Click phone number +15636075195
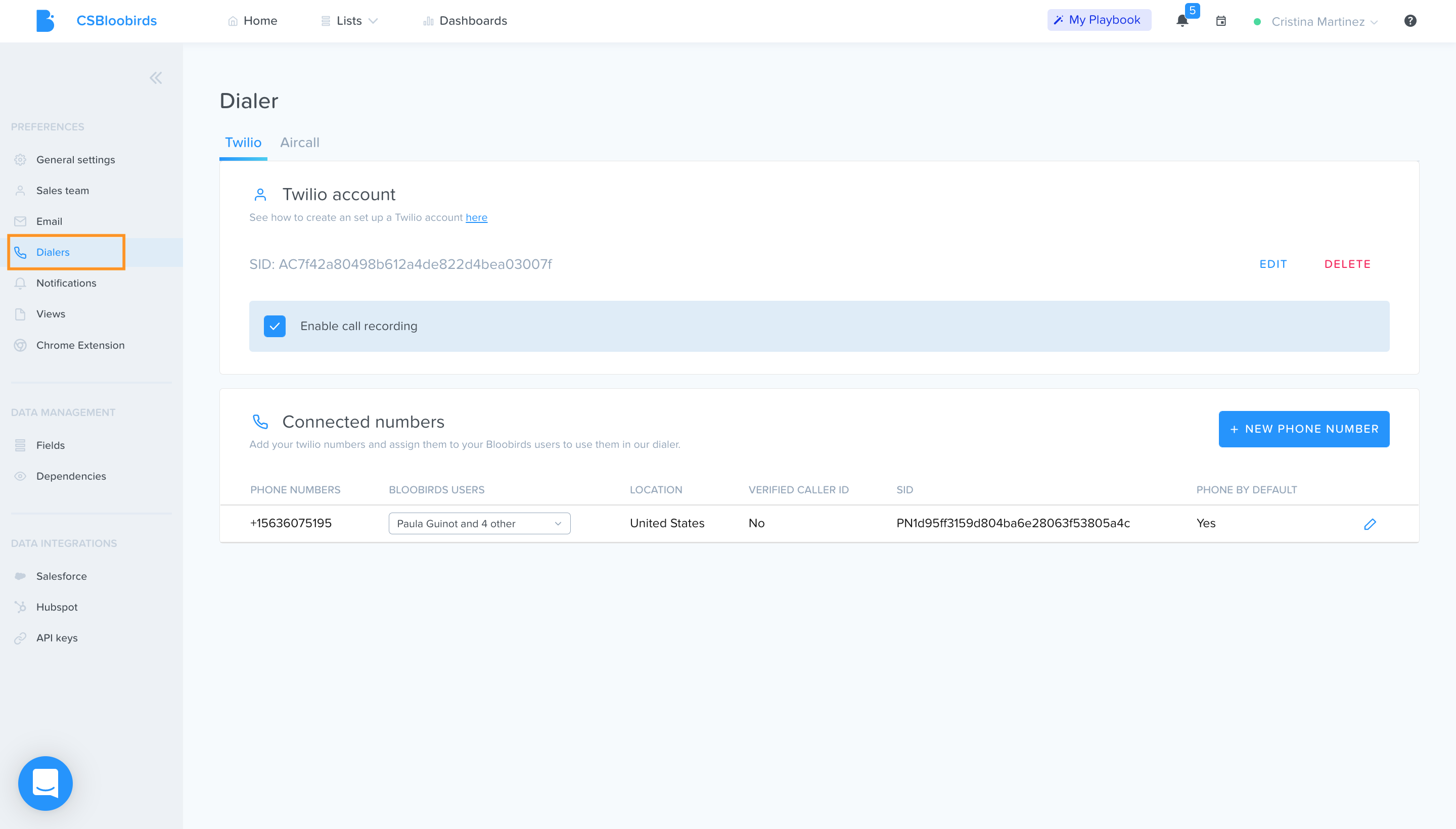This screenshot has height=829, width=1456. click(x=290, y=523)
